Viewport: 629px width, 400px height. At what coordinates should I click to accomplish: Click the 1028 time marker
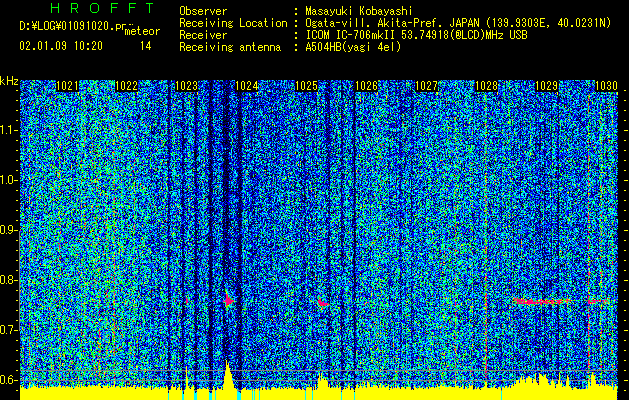486,86
